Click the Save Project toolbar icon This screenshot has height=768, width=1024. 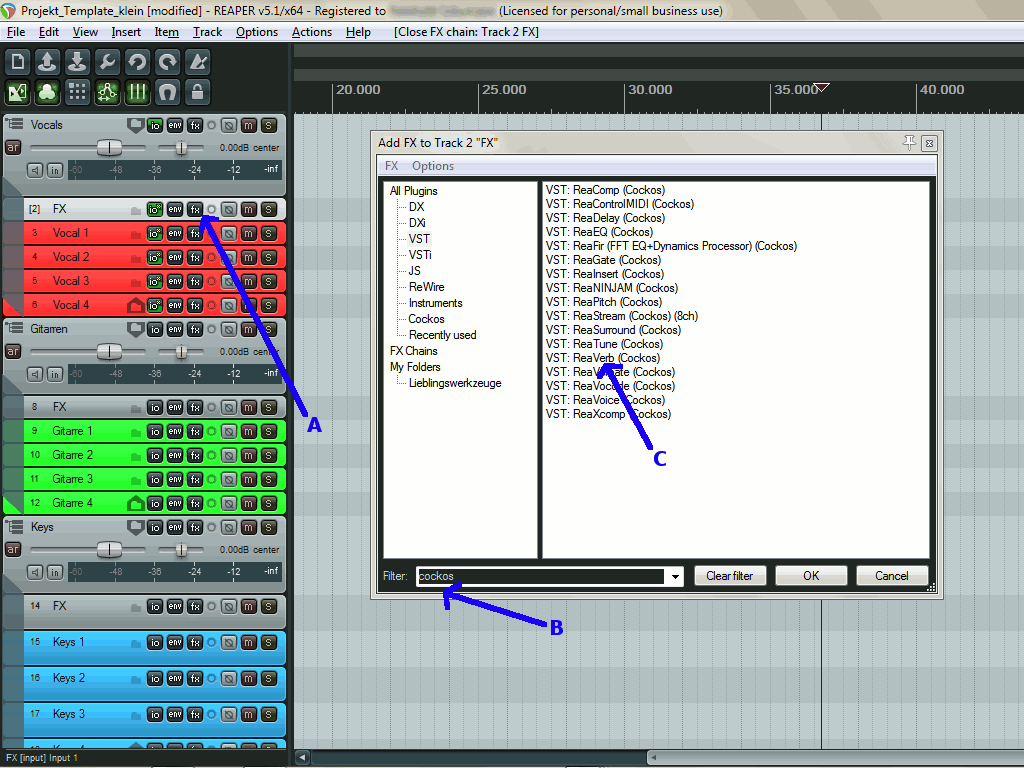tap(77, 62)
